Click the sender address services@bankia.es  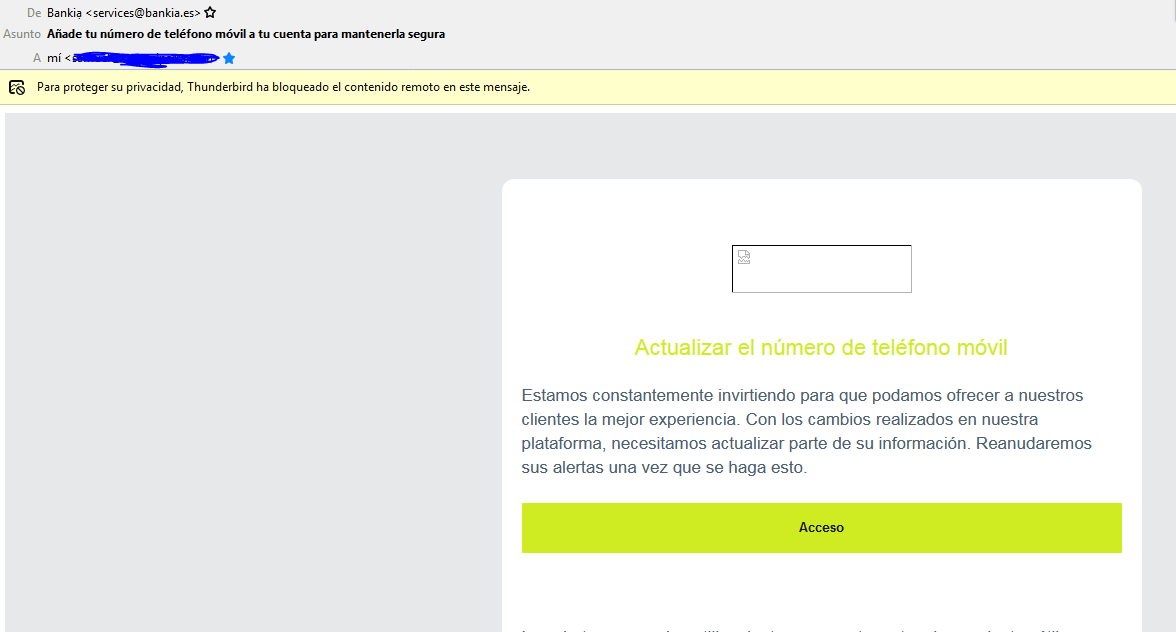pos(142,13)
